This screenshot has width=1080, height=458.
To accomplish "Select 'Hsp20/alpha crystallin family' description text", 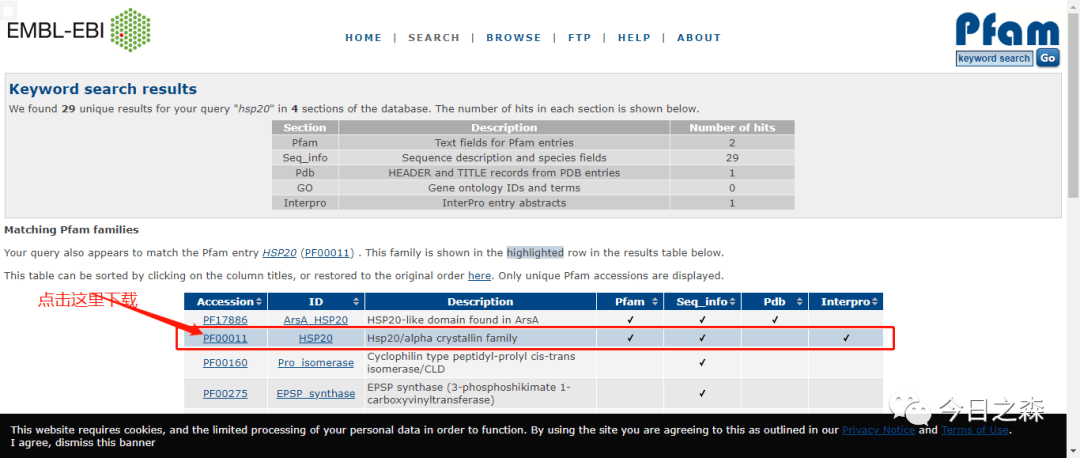I will [442, 338].
